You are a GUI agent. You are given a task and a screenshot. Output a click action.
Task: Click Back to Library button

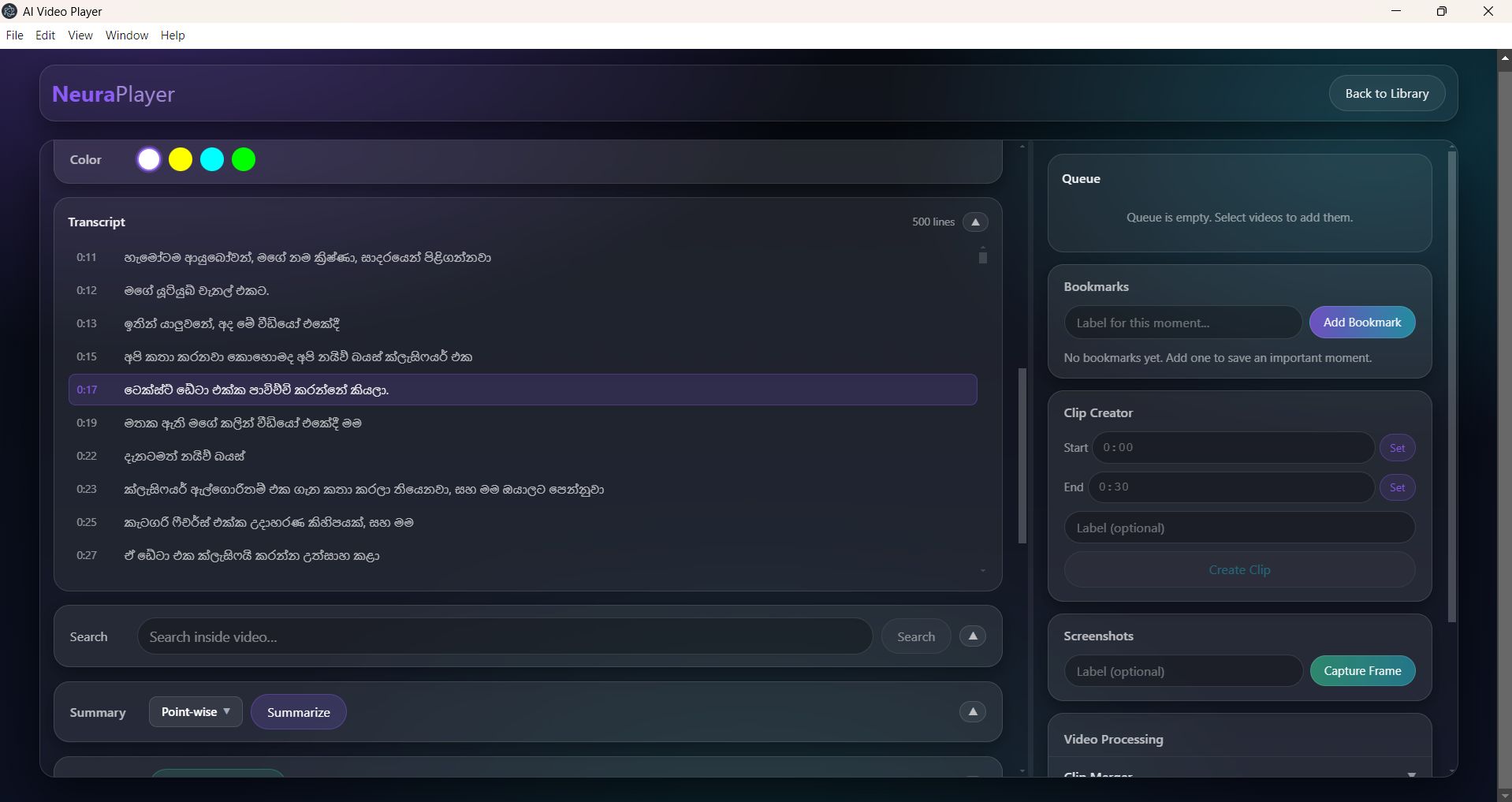click(1387, 94)
